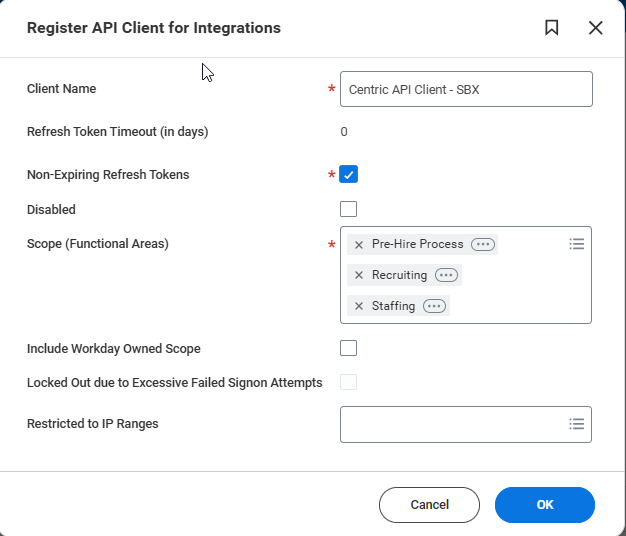The height and width of the screenshot is (536, 626).
Task: Remove the Pre-Hire Process scope chip
Action: (359, 245)
